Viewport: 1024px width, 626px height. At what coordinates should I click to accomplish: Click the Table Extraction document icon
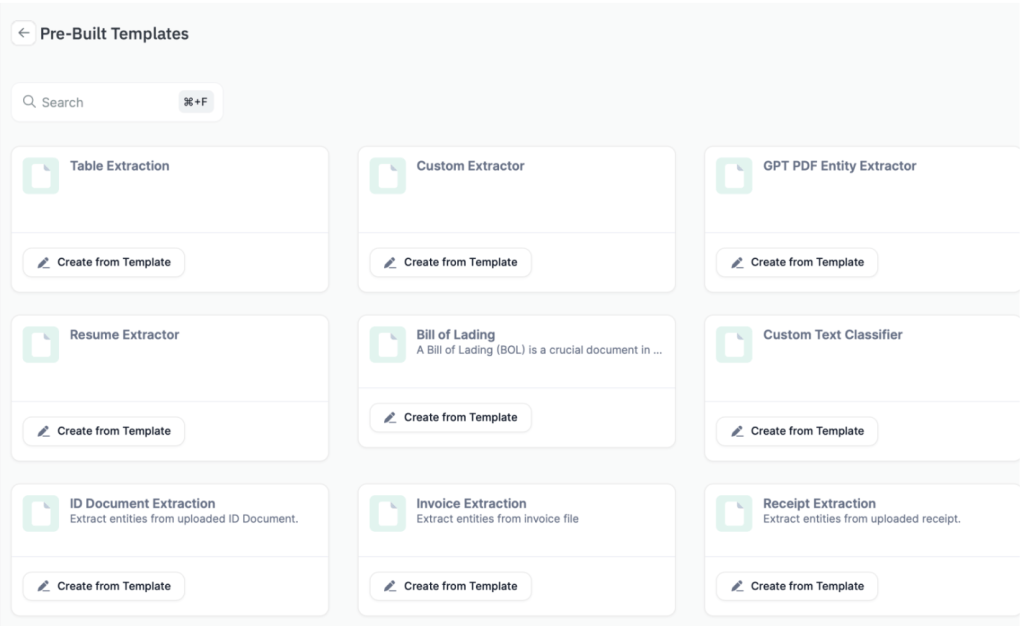40,175
